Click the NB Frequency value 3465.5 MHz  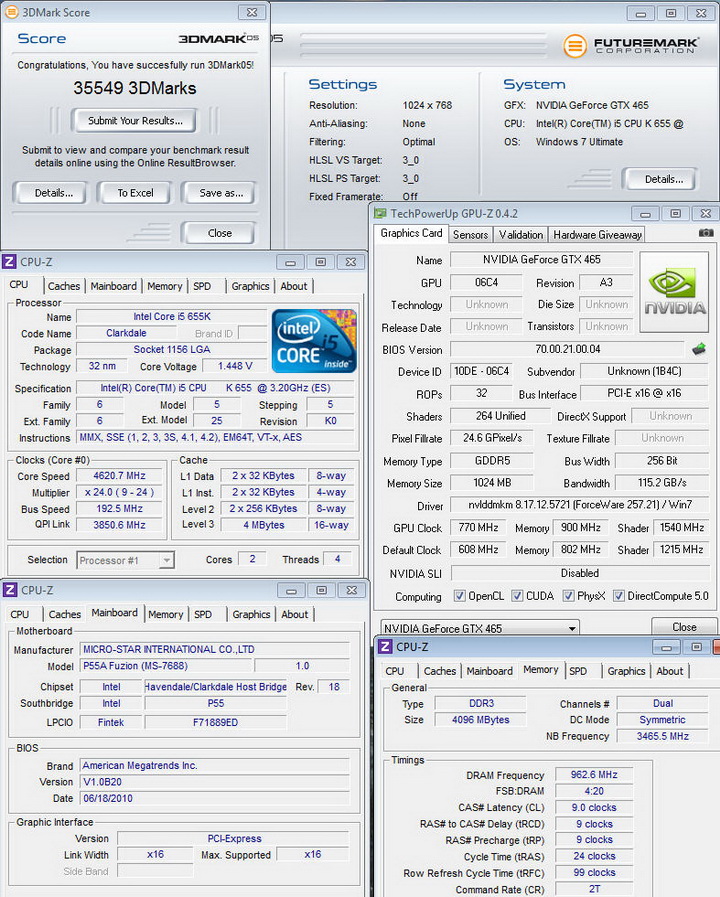[663, 736]
